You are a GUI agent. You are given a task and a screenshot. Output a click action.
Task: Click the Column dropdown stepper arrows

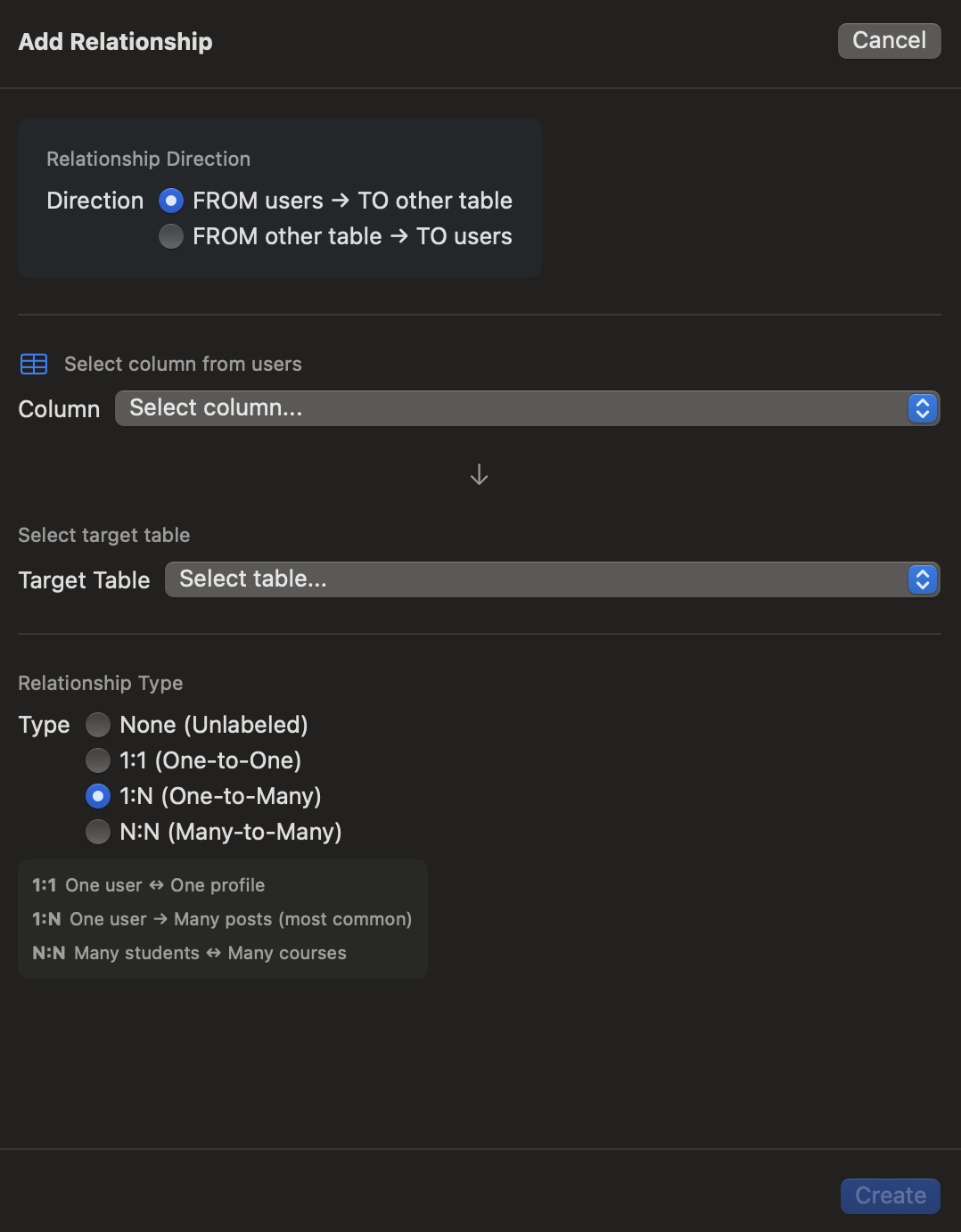(923, 408)
